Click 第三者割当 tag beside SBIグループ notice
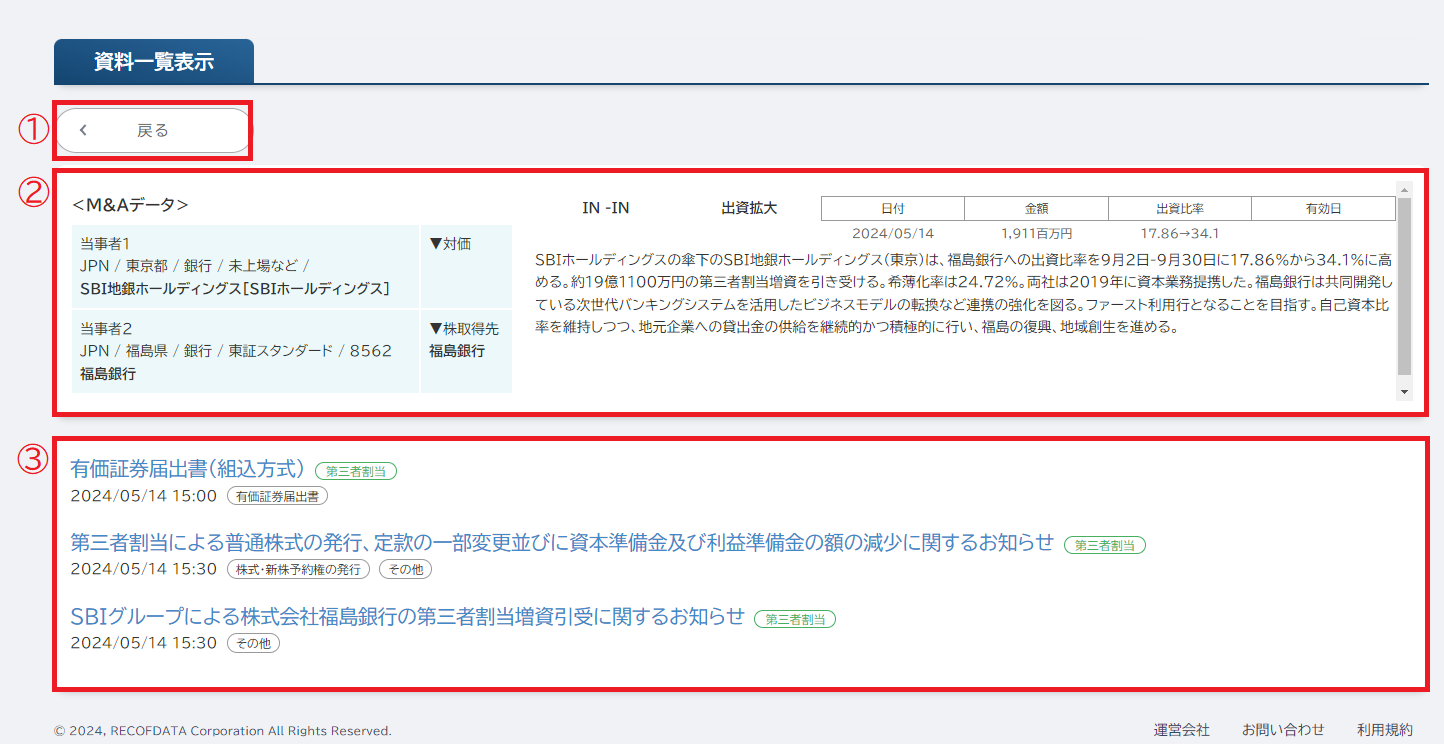 pyautogui.click(x=795, y=619)
